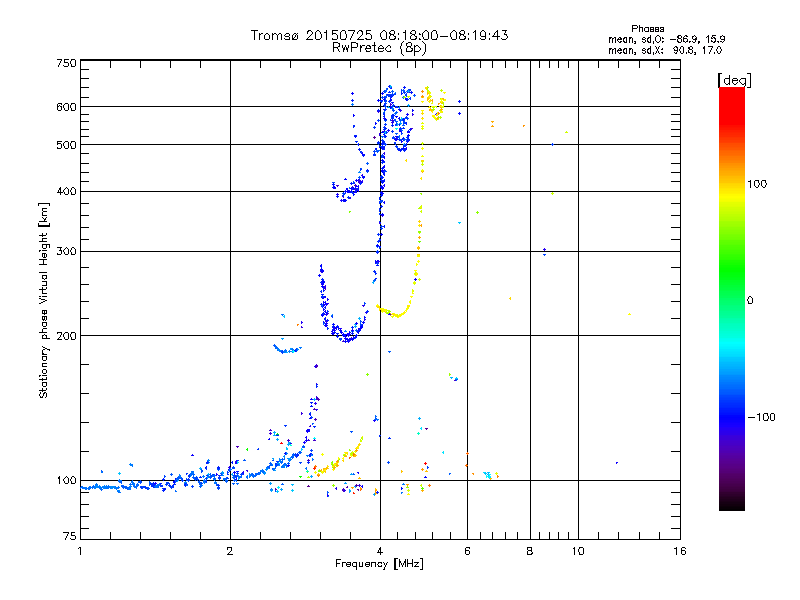Click the colorbar tick label '-100'
This screenshot has width=800, height=600.
pos(761,417)
